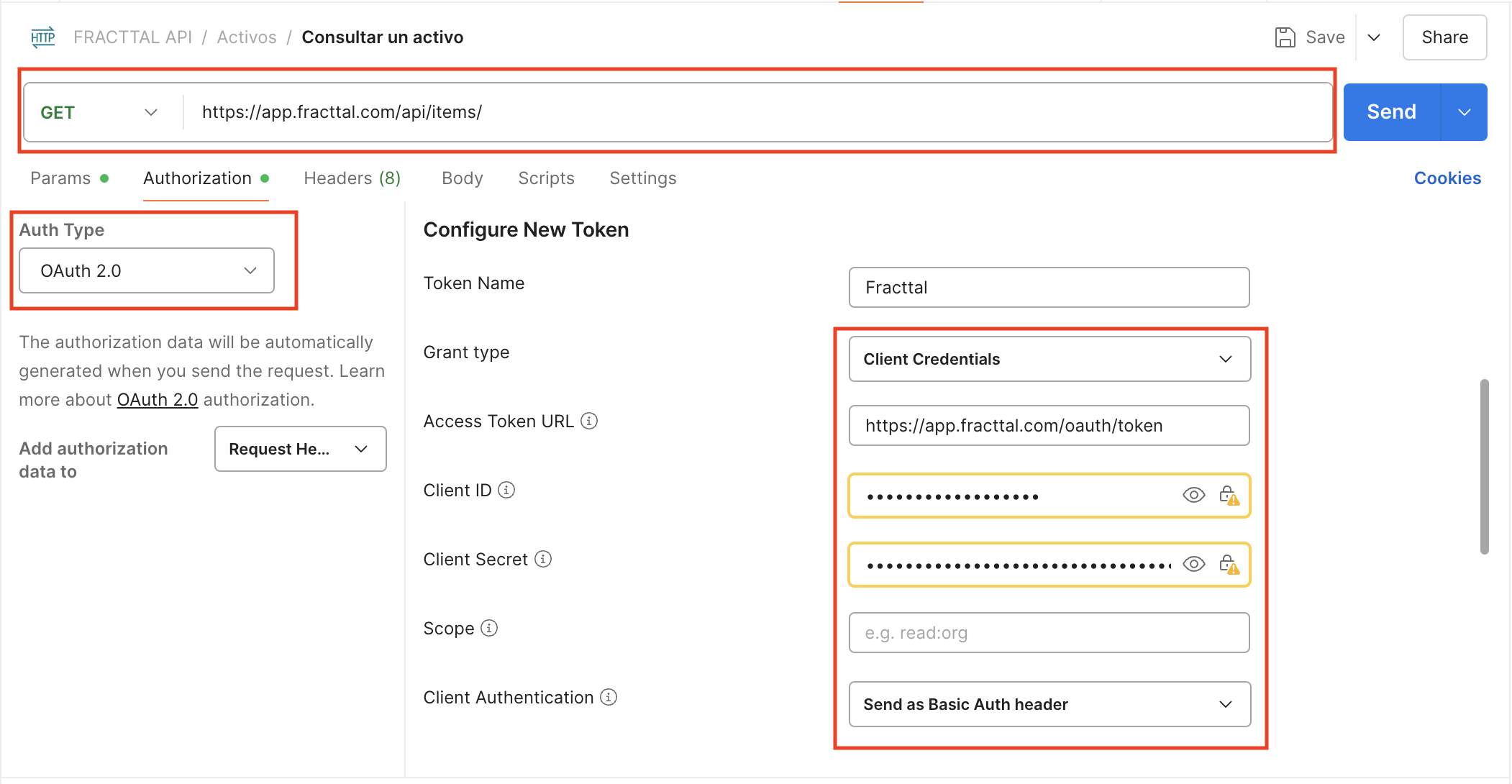Switch to the Body tab
This screenshot has height=784, width=1512.
click(x=462, y=178)
